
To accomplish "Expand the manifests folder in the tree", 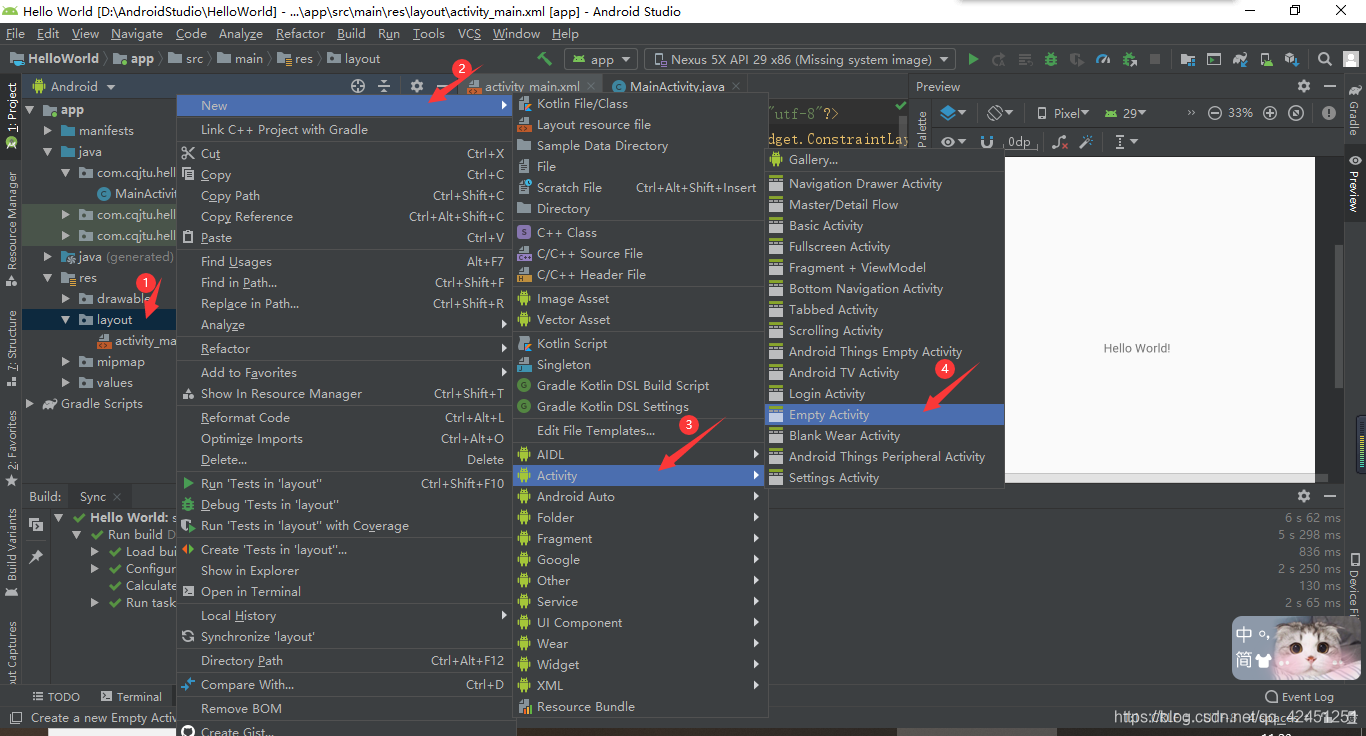I will coord(48,131).
